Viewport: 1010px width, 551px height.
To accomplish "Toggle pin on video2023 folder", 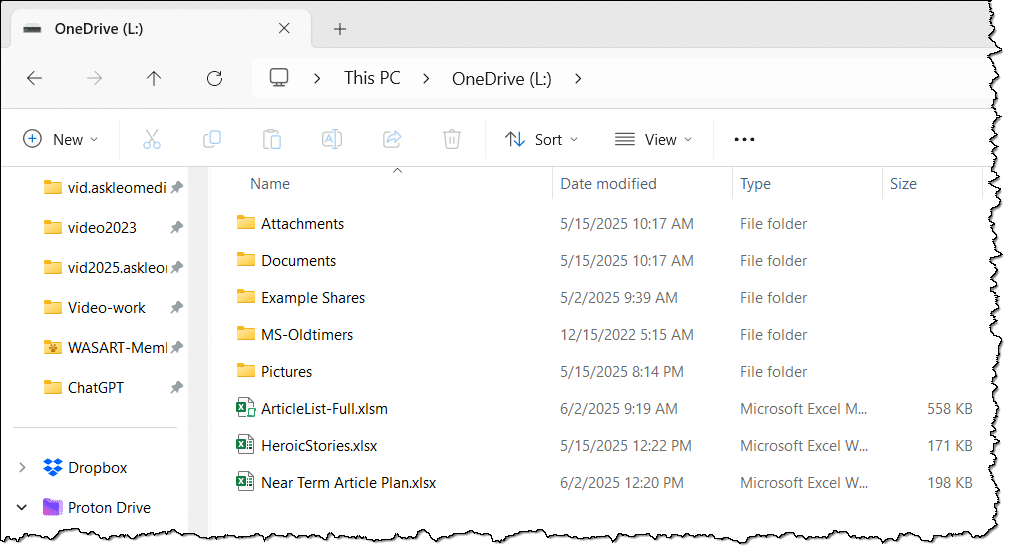I will pyautogui.click(x=176, y=228).
